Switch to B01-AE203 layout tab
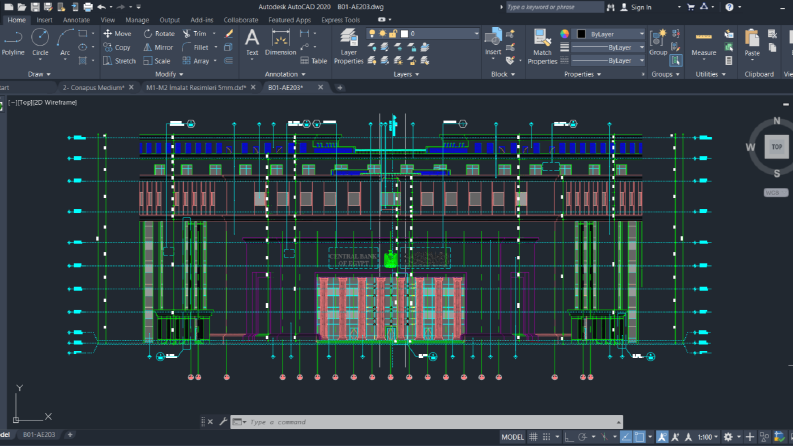 [x=38, y=434]
